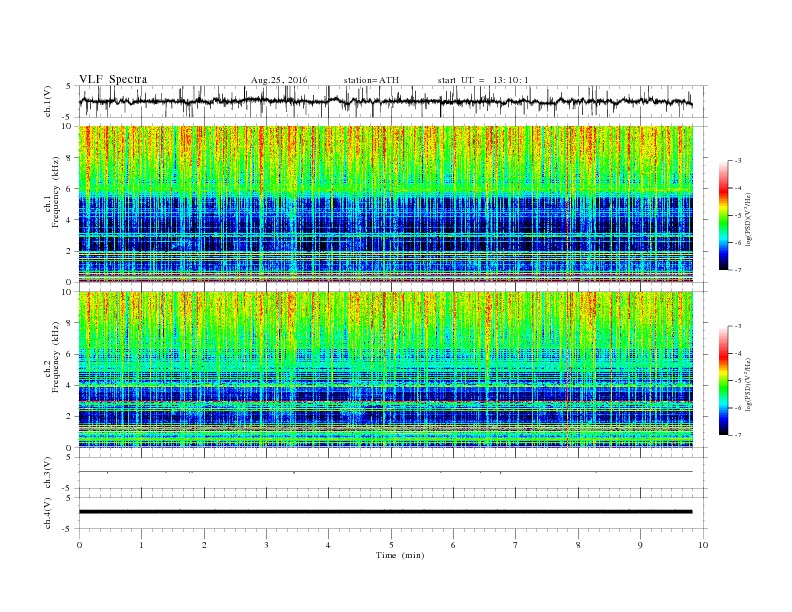Screen dimensions: 792x612
Task: Click the -6 tick on ch.2 color bar
Action: [737, 408]
